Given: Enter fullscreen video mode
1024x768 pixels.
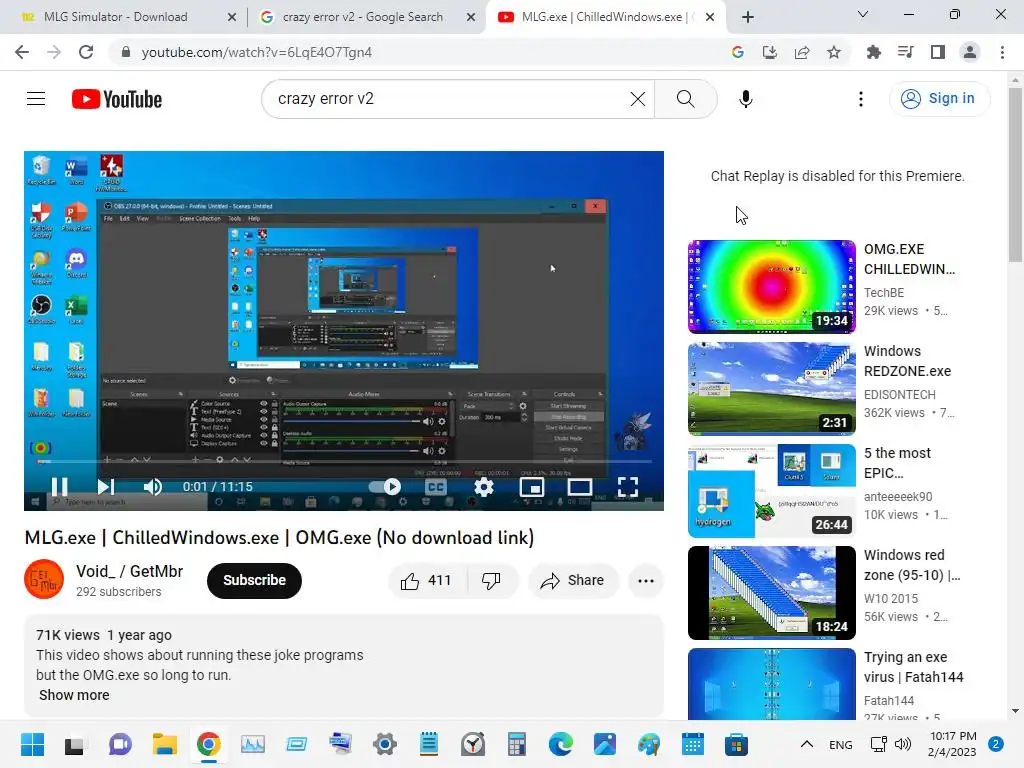Looking at the screenshot, I should (628, 487).
